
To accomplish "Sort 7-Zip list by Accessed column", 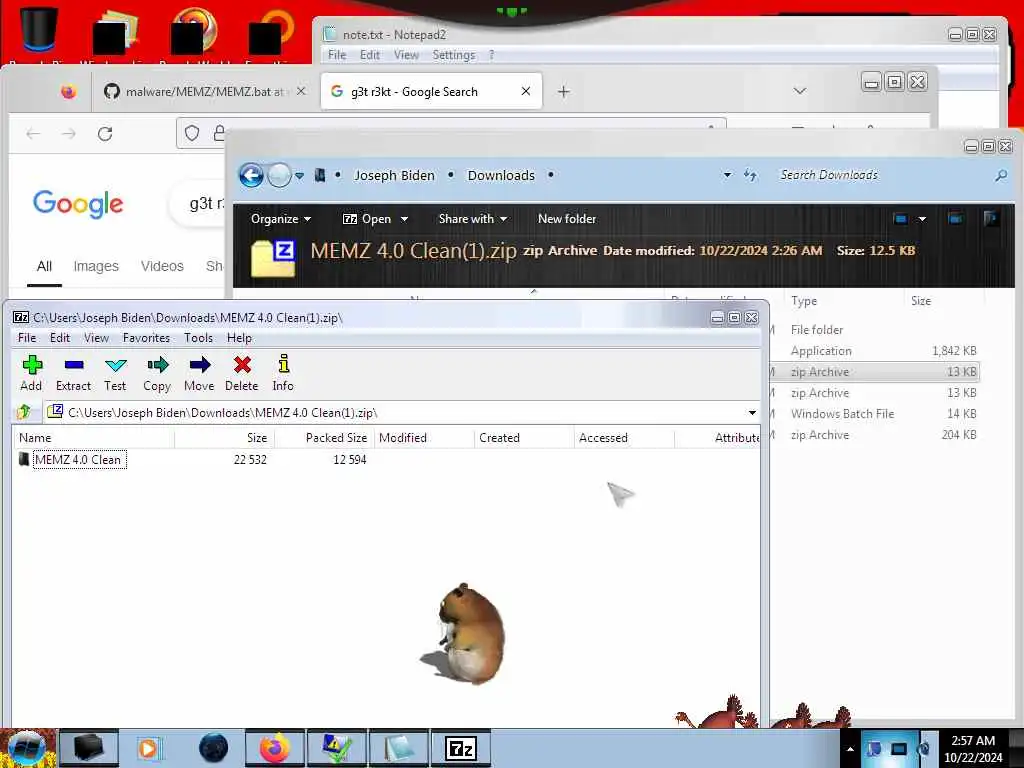I will click(624, 438).
